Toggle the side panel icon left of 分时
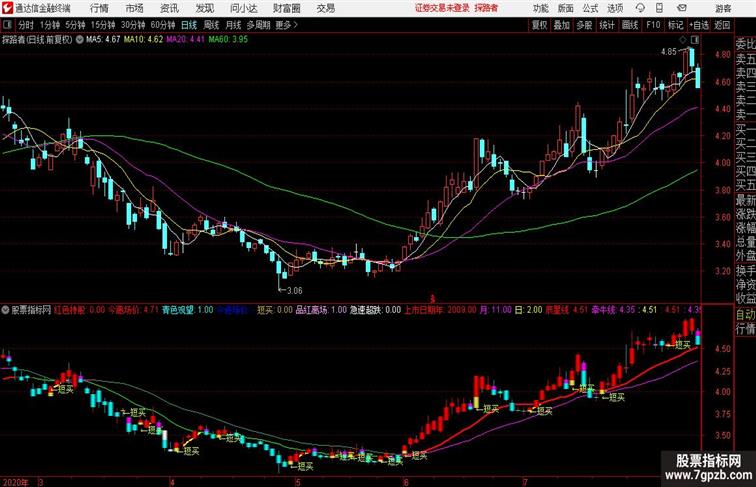 pos(7,25)
